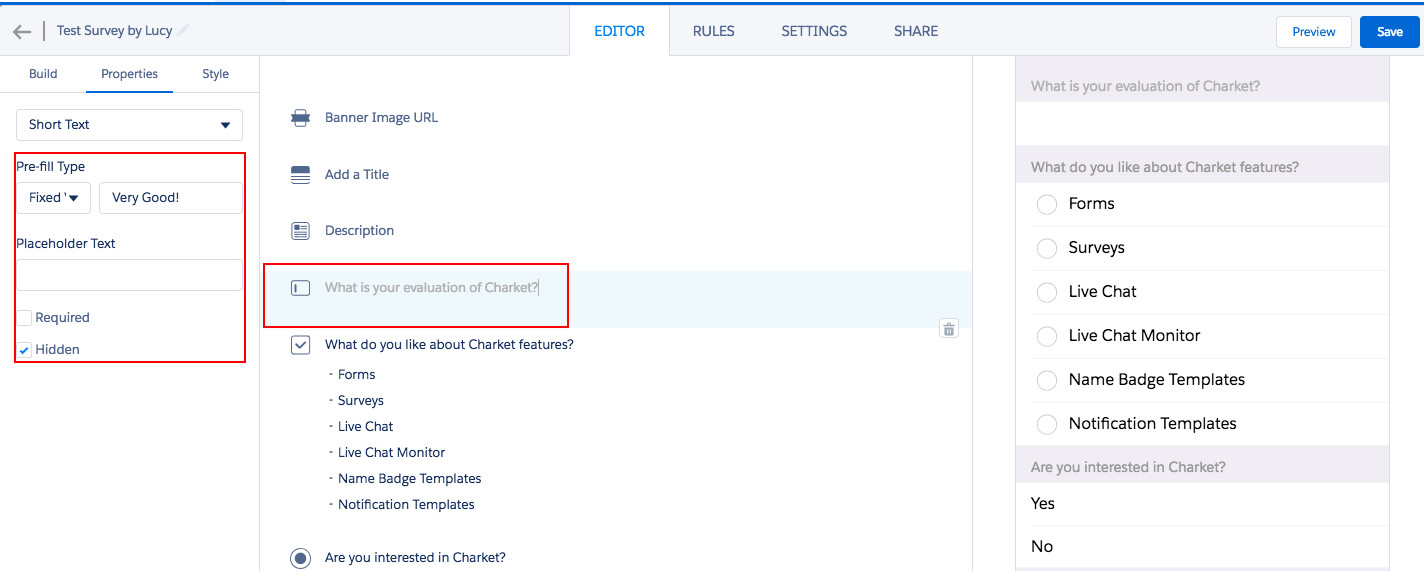This screenshot has height=571, width=1424.
Task: Open the Short Text field type dropdown
Action: click(x=129, y=125)
